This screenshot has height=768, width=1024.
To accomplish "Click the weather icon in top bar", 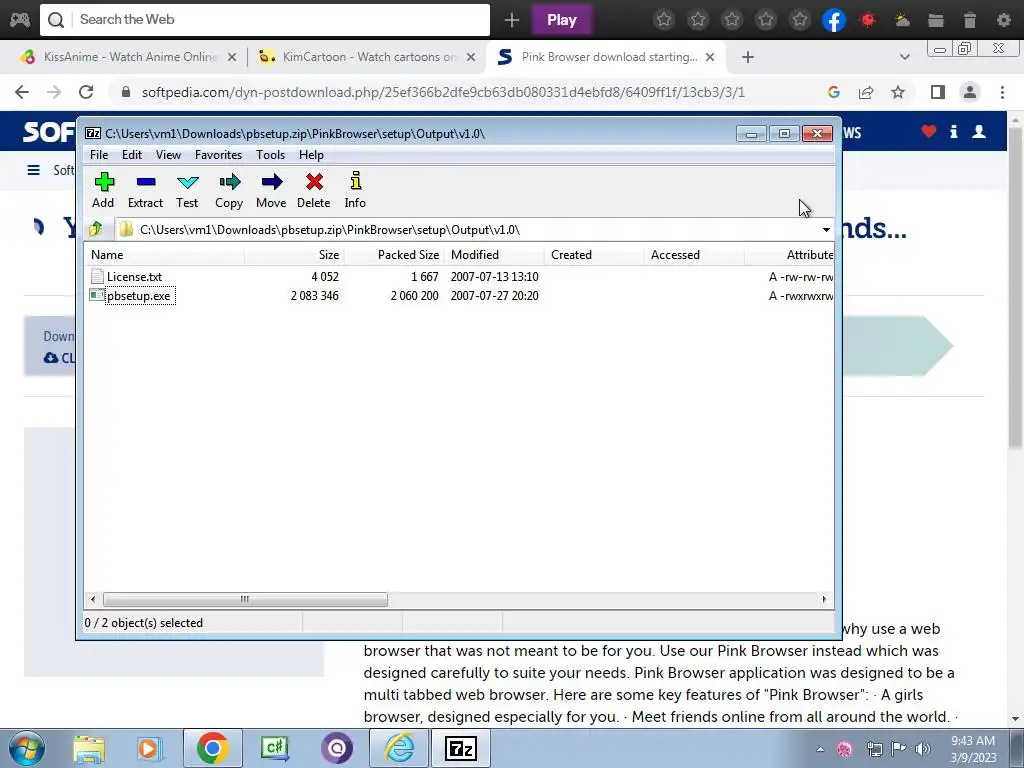I will pos(902,20).
